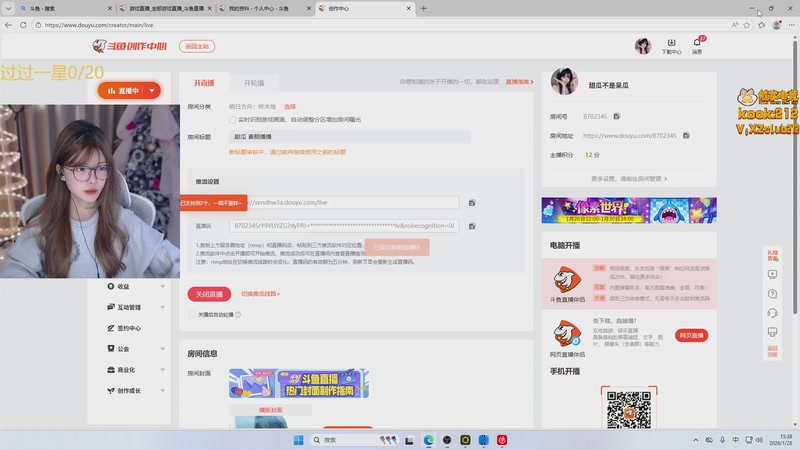The width and height of the screenshot is (800, 450).
Task: Open the 消息 notification bell
Action: click(x=697, y=46)
